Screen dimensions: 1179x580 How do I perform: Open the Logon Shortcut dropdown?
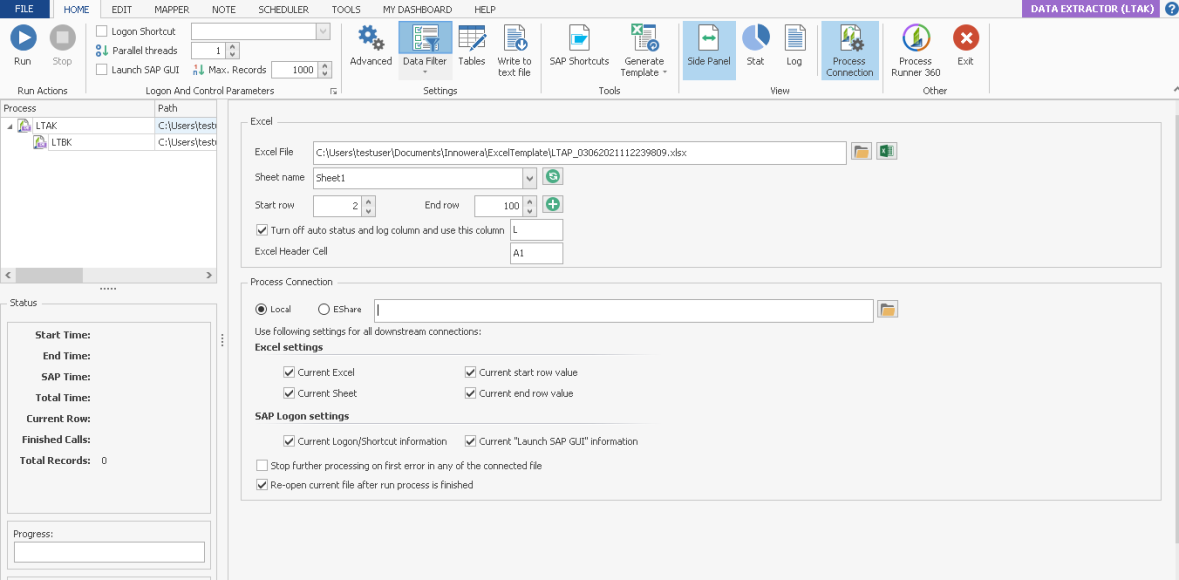pos(322,31)
